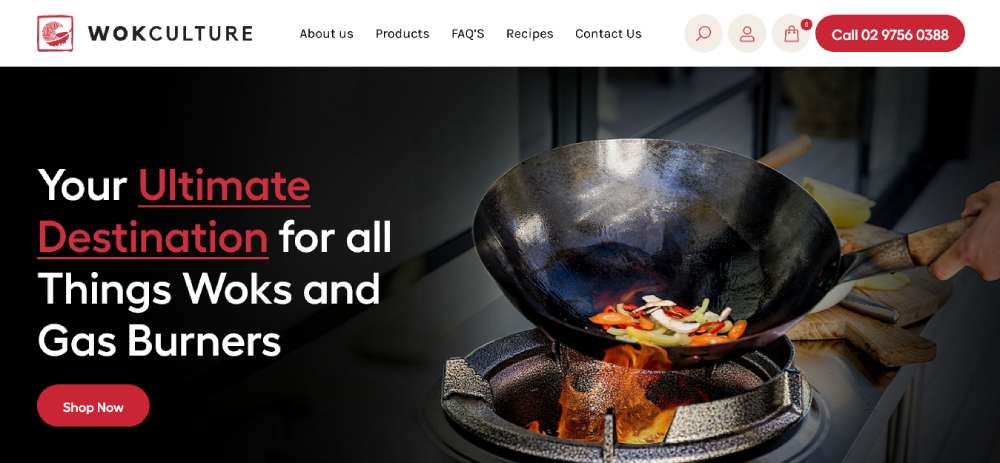
Task: Click the WOKCULTURE wordmark text
Action: (170, 33)
